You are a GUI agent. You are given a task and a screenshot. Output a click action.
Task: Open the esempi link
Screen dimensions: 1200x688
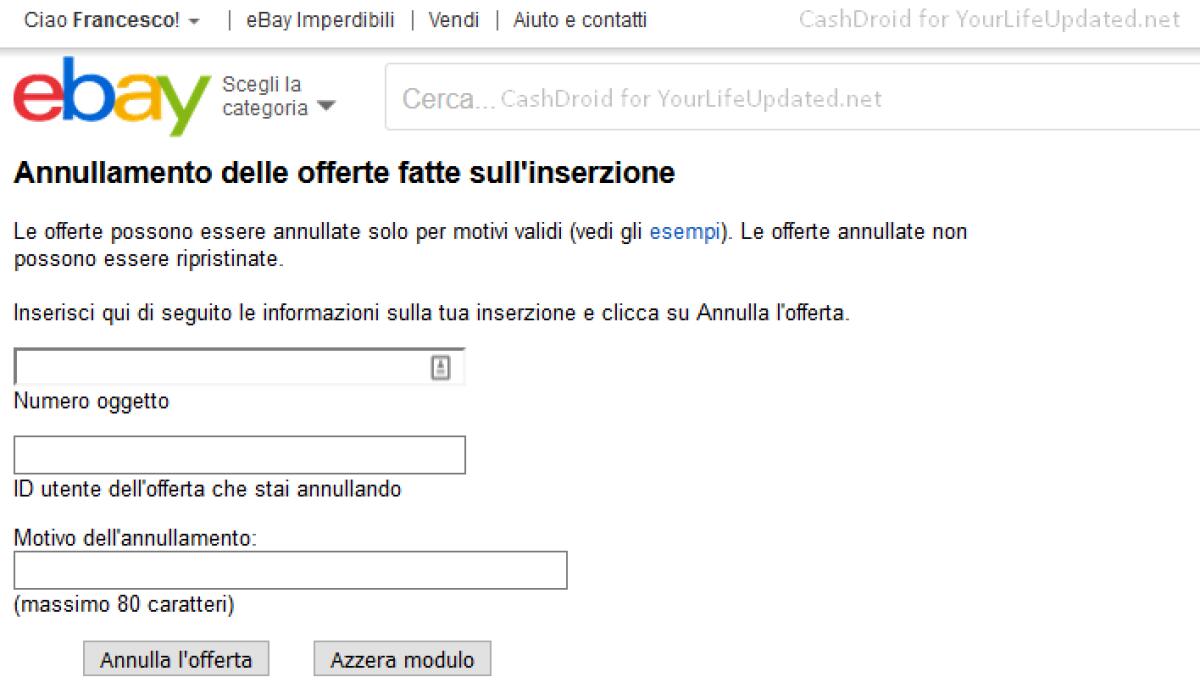tap(684, 231)
